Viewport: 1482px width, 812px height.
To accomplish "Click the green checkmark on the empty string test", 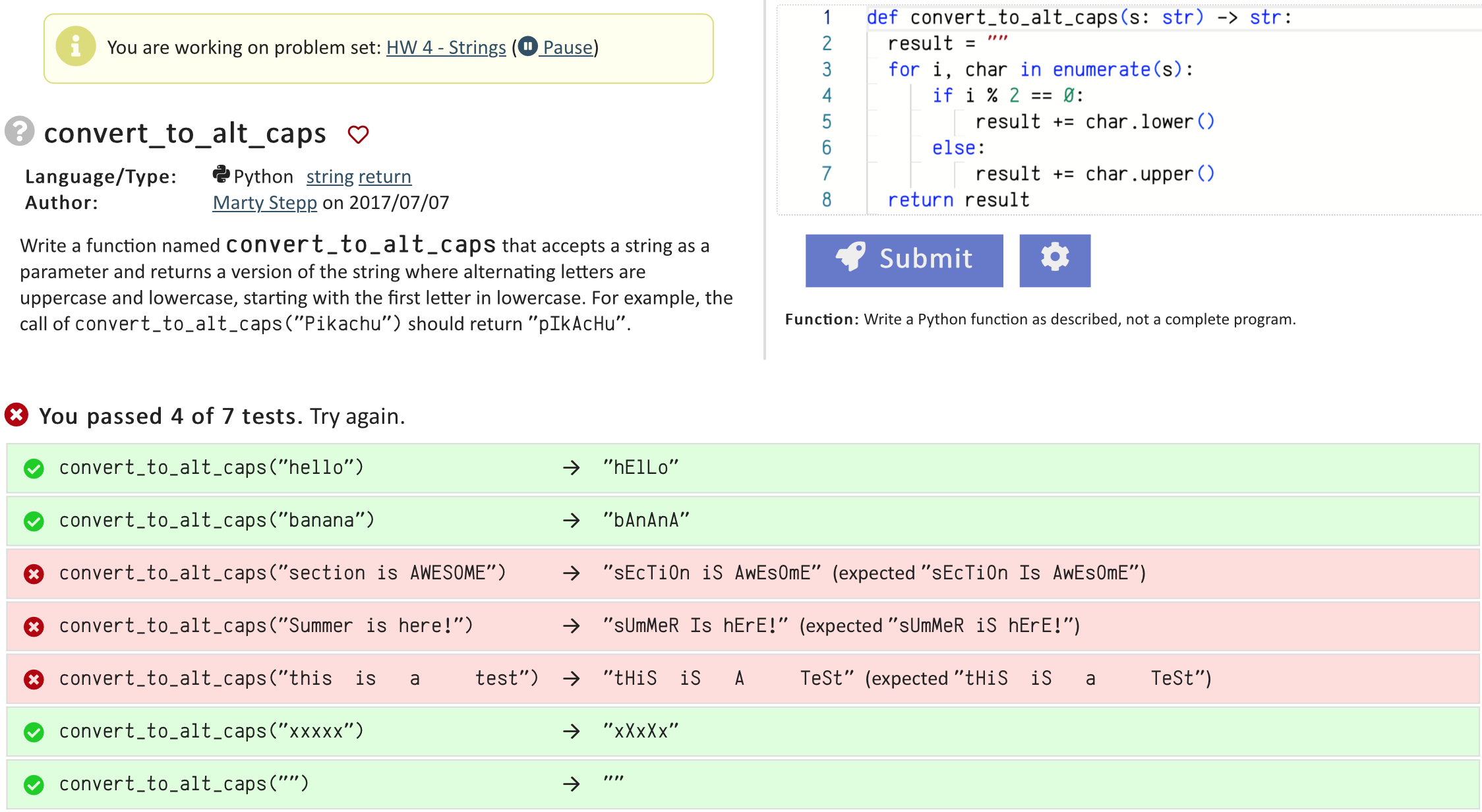I will [33, 784].
